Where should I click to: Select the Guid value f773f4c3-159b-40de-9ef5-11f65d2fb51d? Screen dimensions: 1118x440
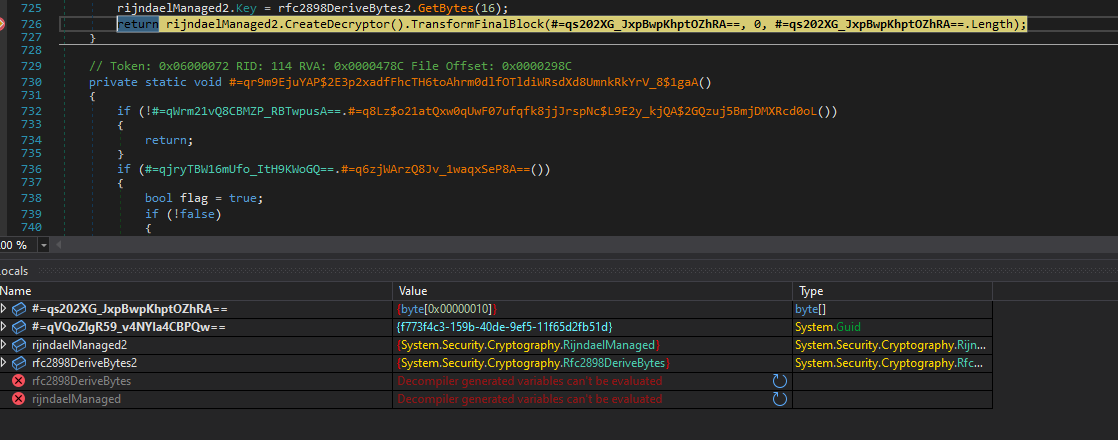point(504,327)
